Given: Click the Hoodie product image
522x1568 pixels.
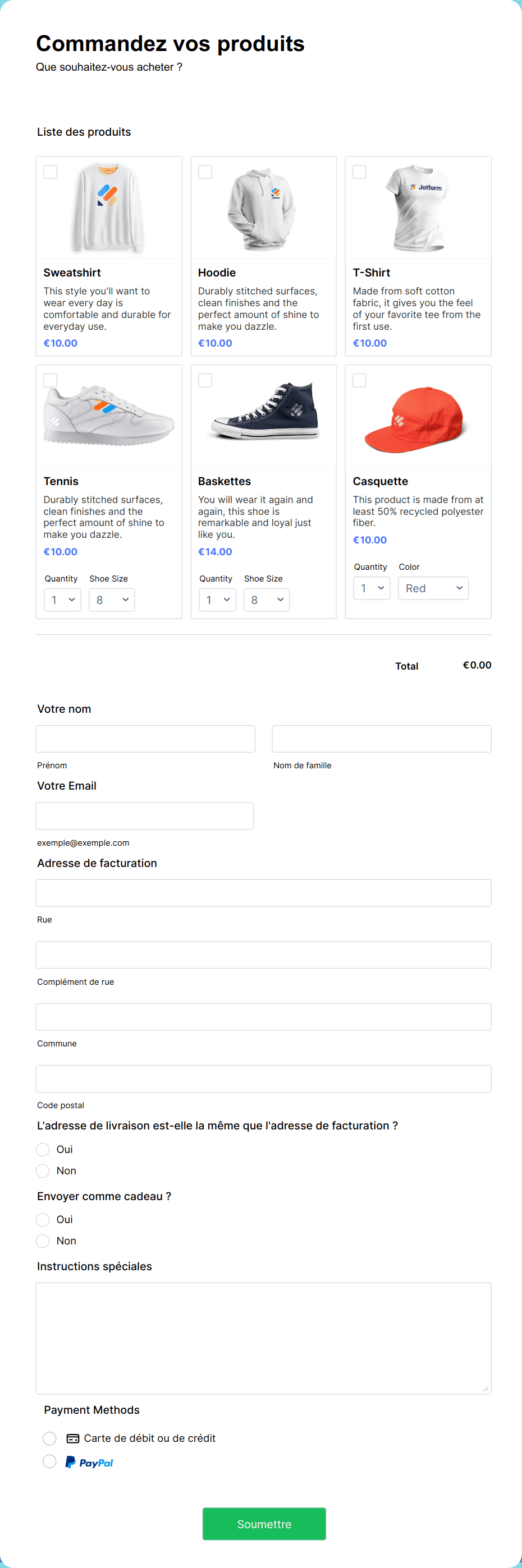Looking at the screenshot, I should click(x=263, y=208).
